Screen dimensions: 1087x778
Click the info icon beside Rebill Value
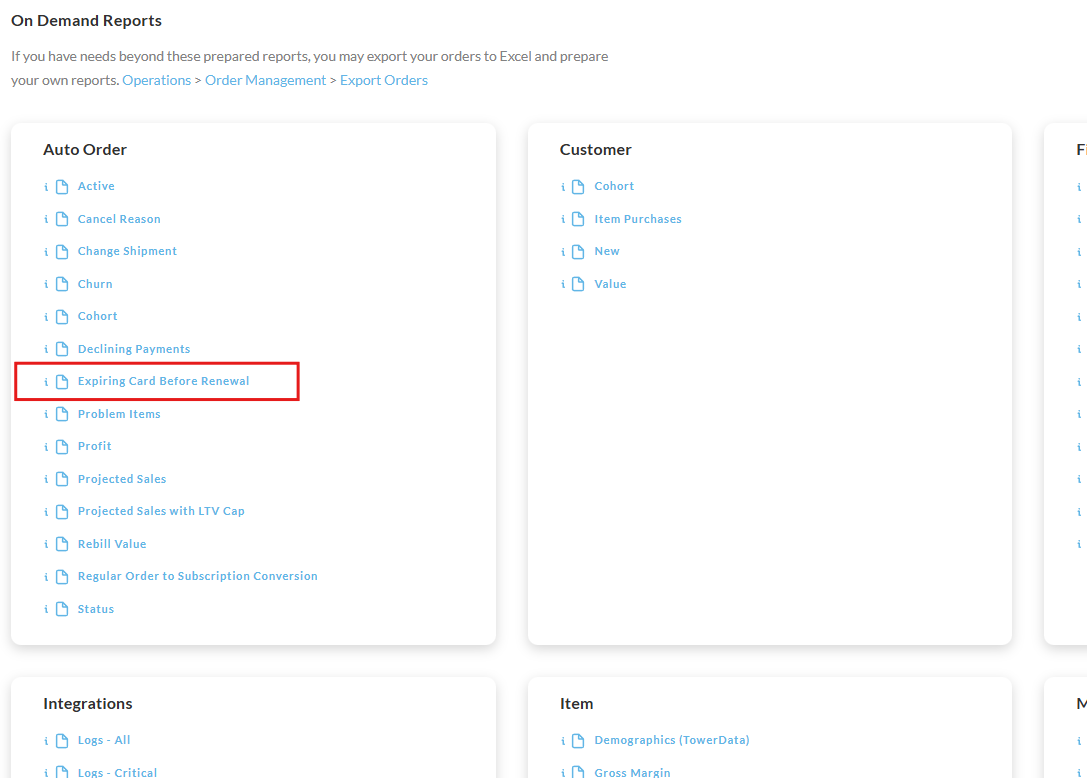(x=46, y=544)
